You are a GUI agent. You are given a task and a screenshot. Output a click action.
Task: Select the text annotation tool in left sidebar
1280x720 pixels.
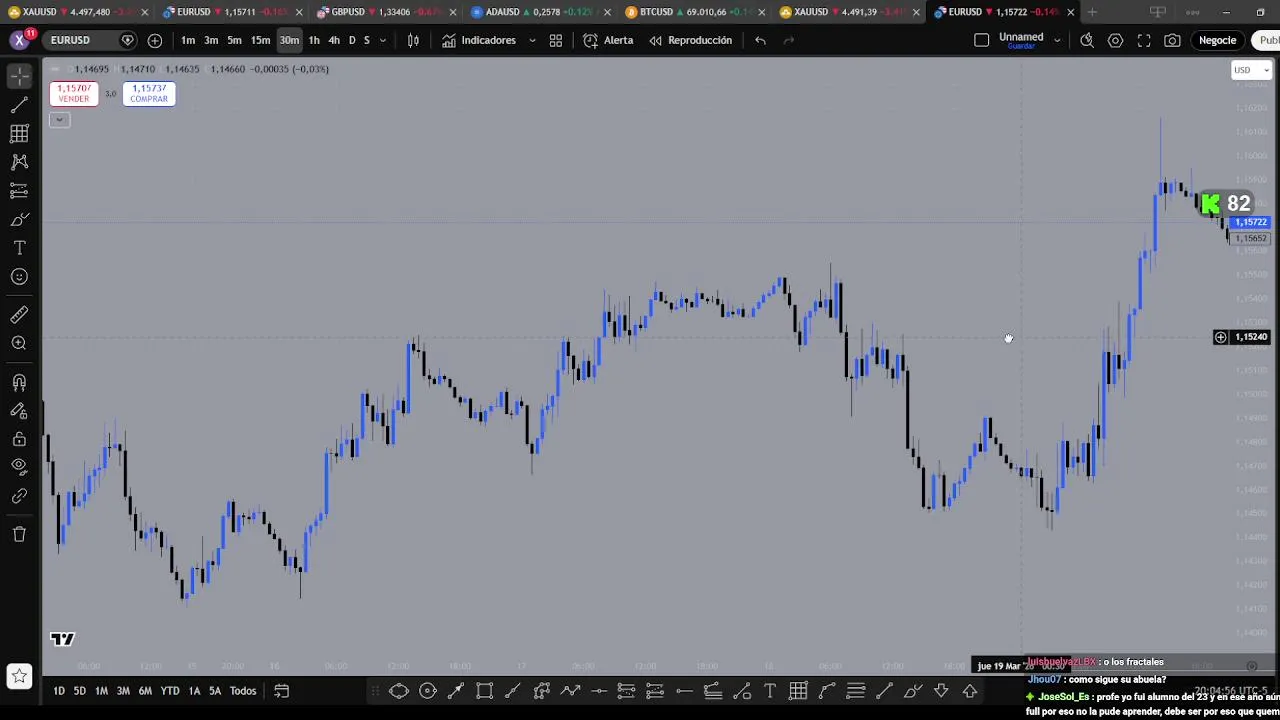[19, 248]
